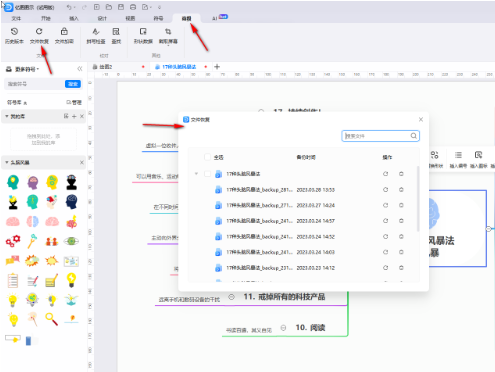
Task: Collapse the 17种头脑风暴法 folder tree arrow
Action: click(x=196, y=174)
